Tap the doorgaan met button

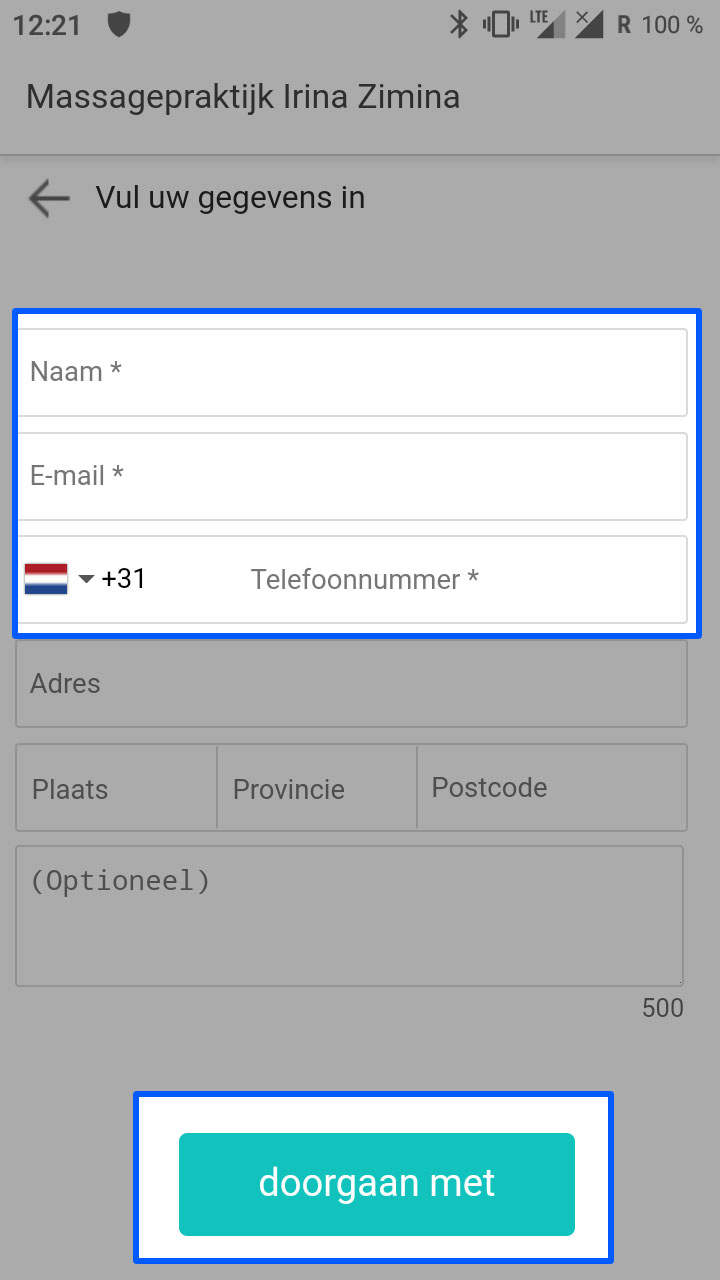[x=377, y=1184]
